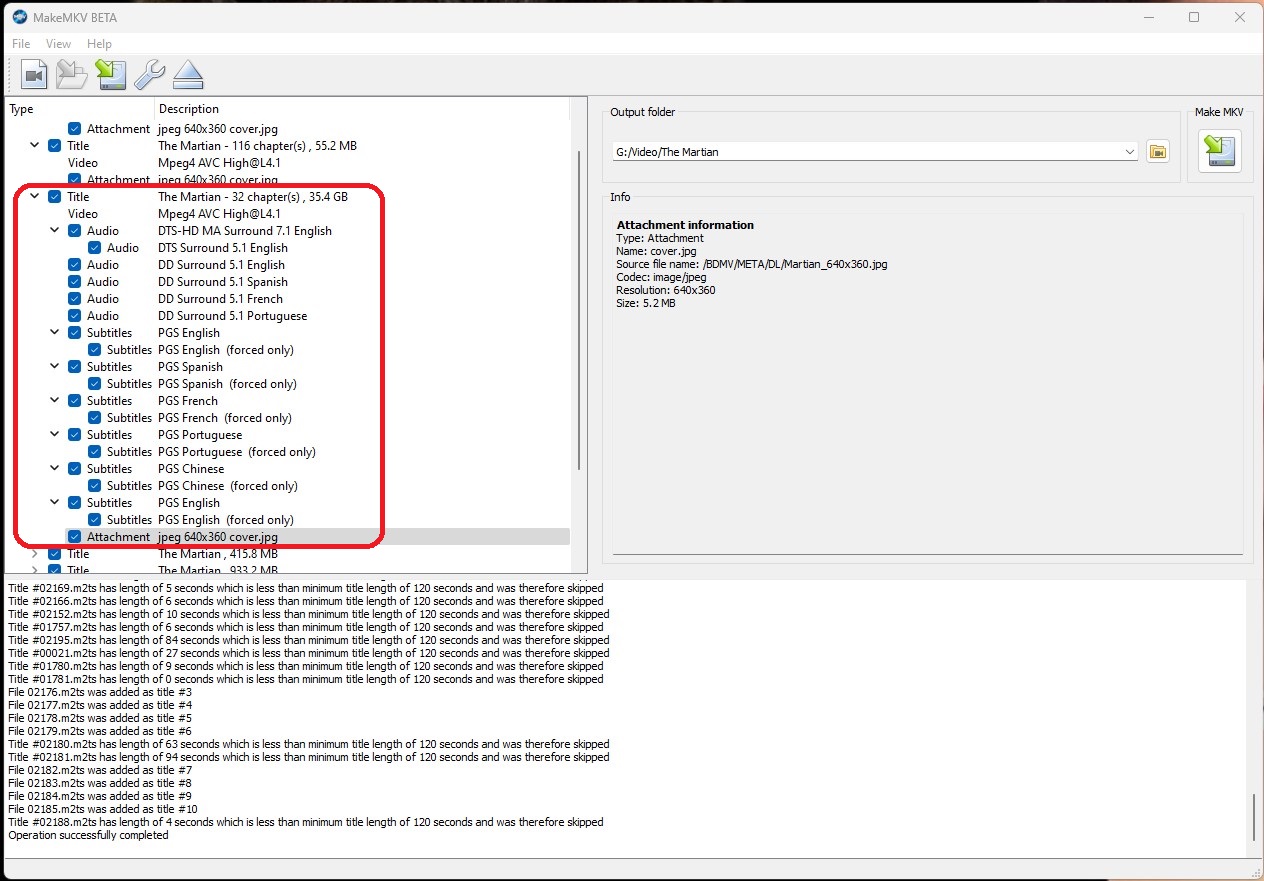Click the 'Resolution: 640x360' info line
1264x881 pixels.
(666, 290)
